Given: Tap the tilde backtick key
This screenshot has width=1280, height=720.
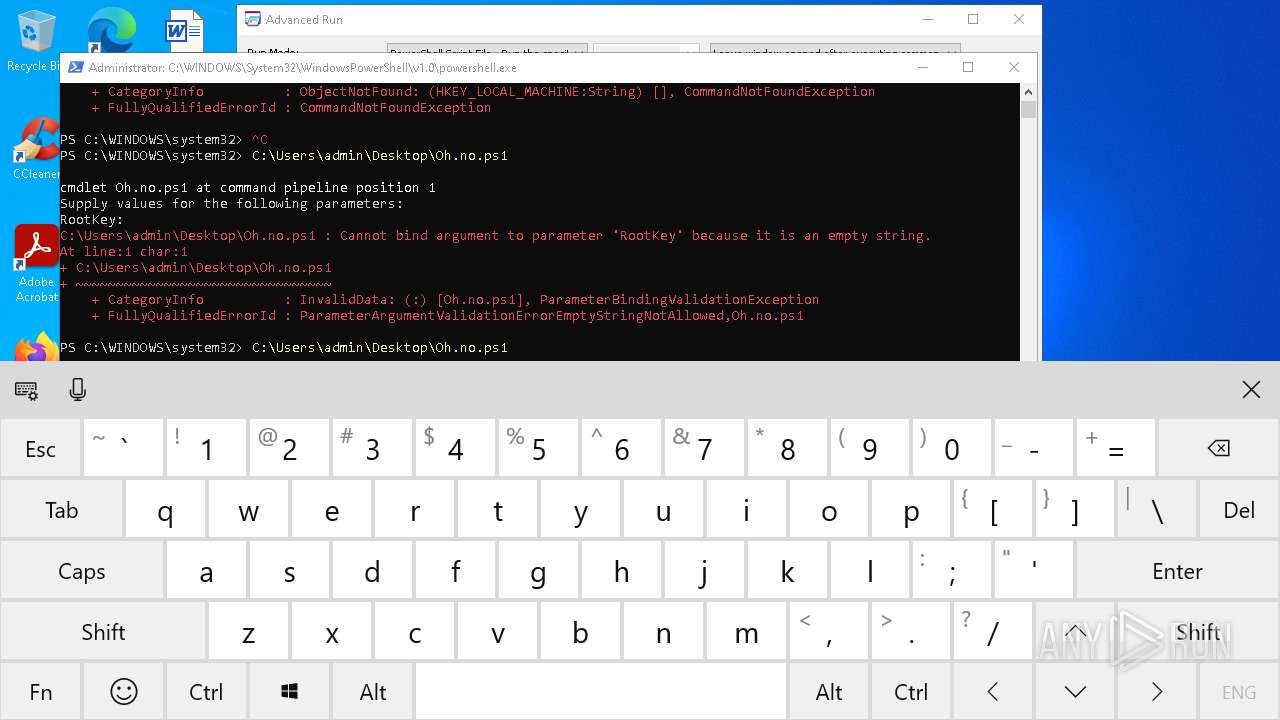Looking at the screenshot, I should (x=124, y=449).
